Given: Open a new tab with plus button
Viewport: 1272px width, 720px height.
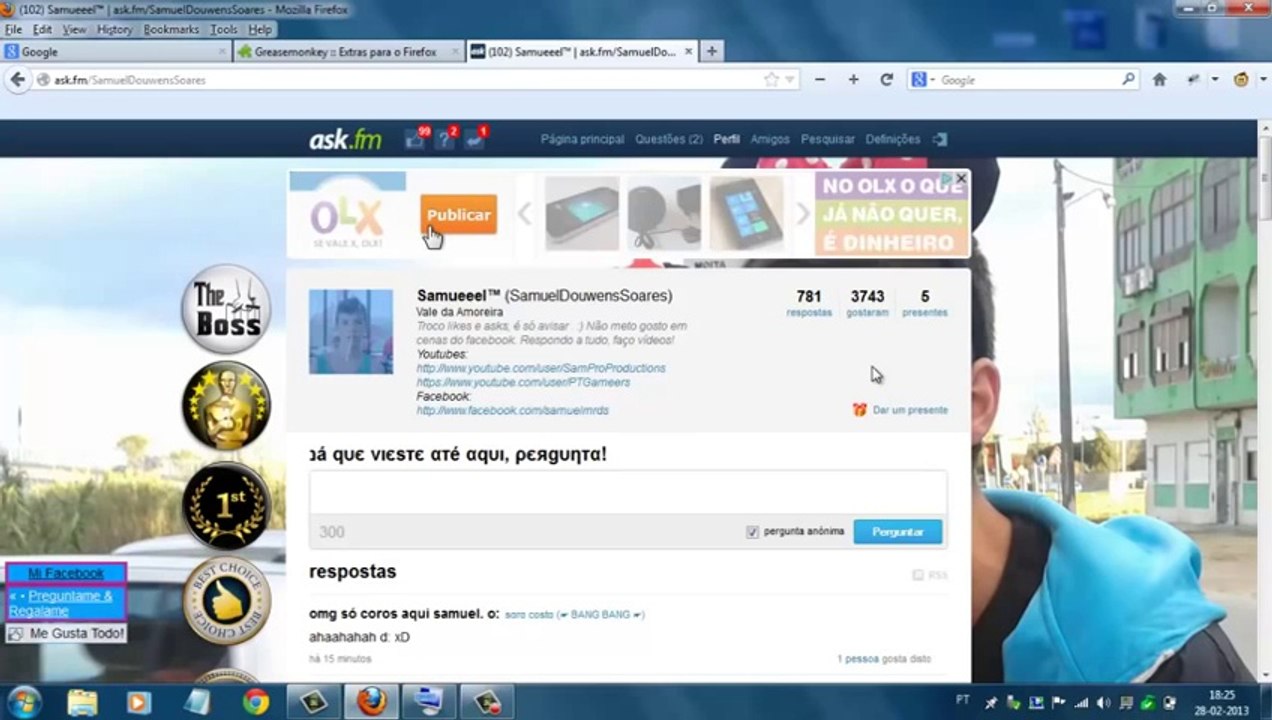Looking at the screenshot, I should (711, 52).
